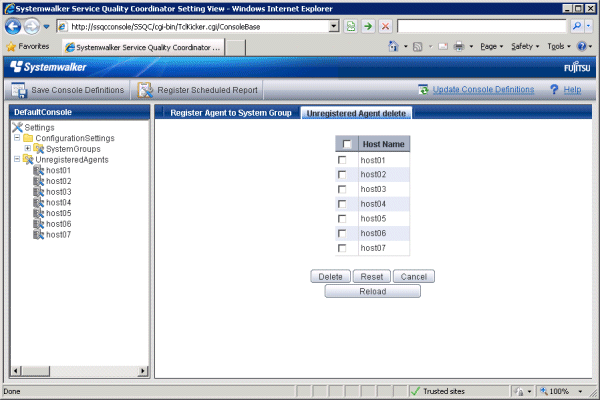Open the search provider dropdown arrow
Image resolution: width=600 pixels, height=400 pixels.
click(589, 26)
